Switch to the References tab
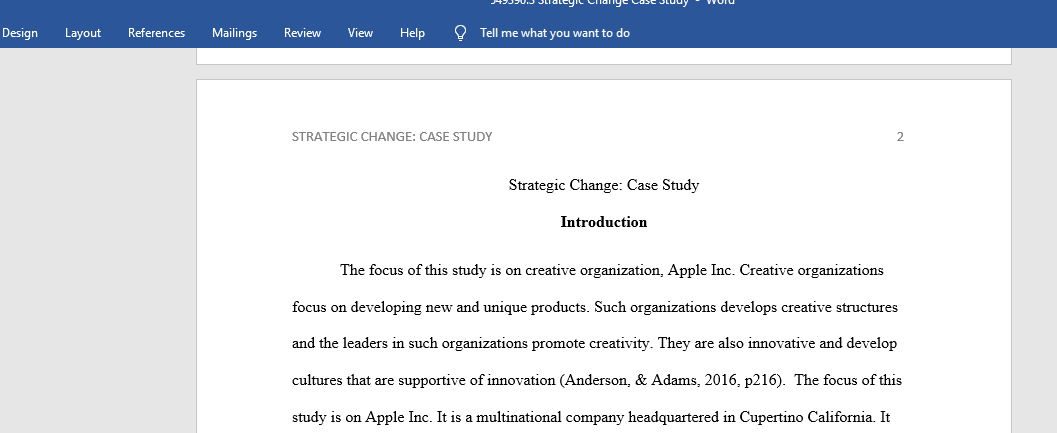The image size is (1057, 433). (156, 33)
